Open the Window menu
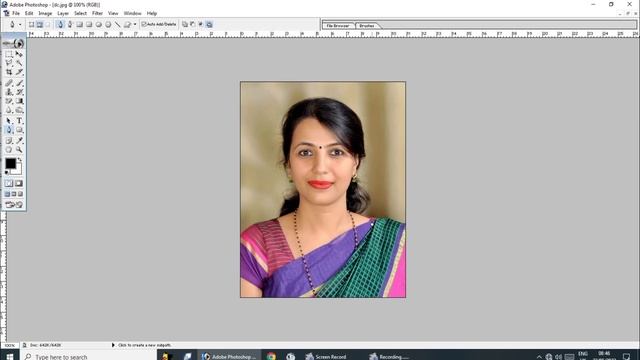The width and height of the screenshot is (640, 360). tap(132, 13)
